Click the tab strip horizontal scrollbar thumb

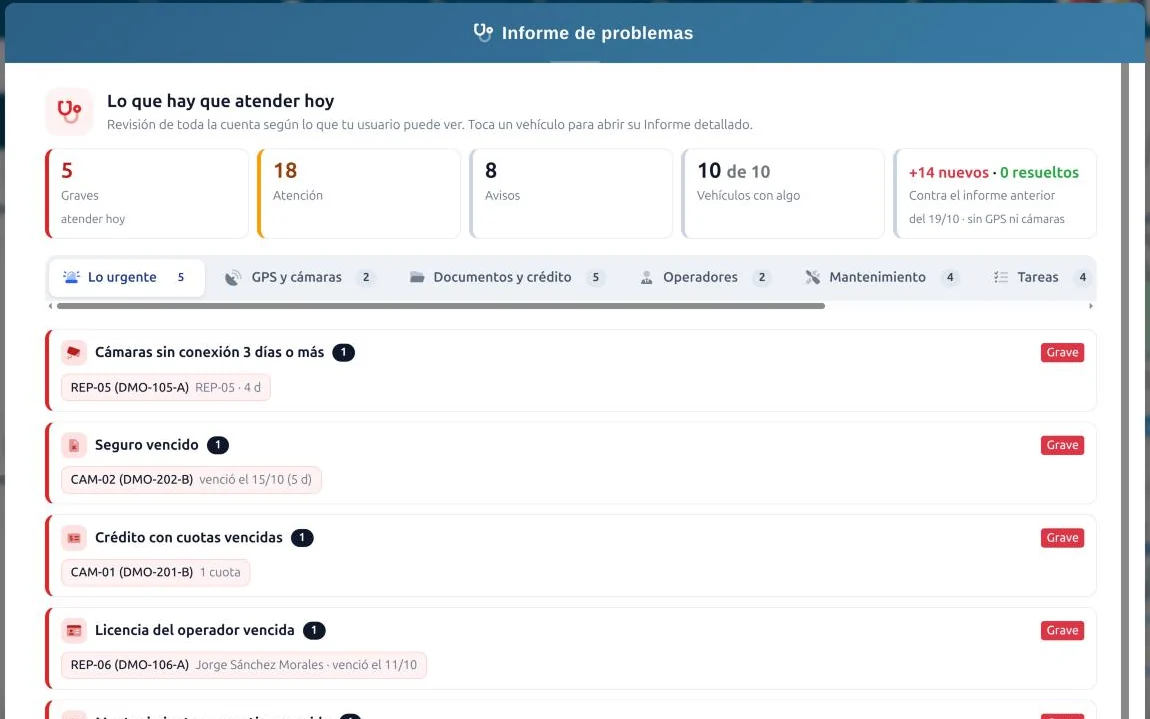click(441, 306)
